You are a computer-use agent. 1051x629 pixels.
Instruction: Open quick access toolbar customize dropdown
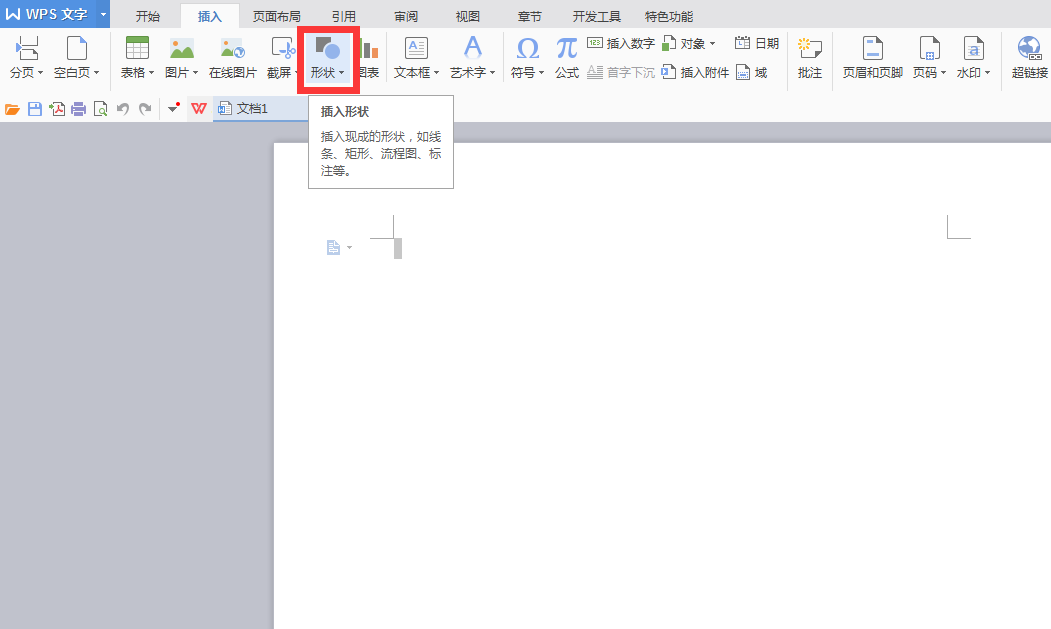click(x=174, y=108)
